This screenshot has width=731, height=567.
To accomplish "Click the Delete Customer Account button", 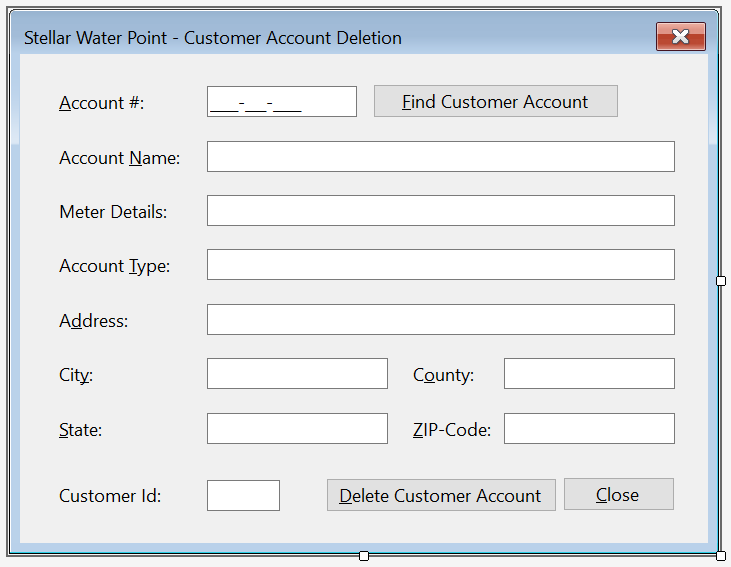I will click(x=441, y=495).
